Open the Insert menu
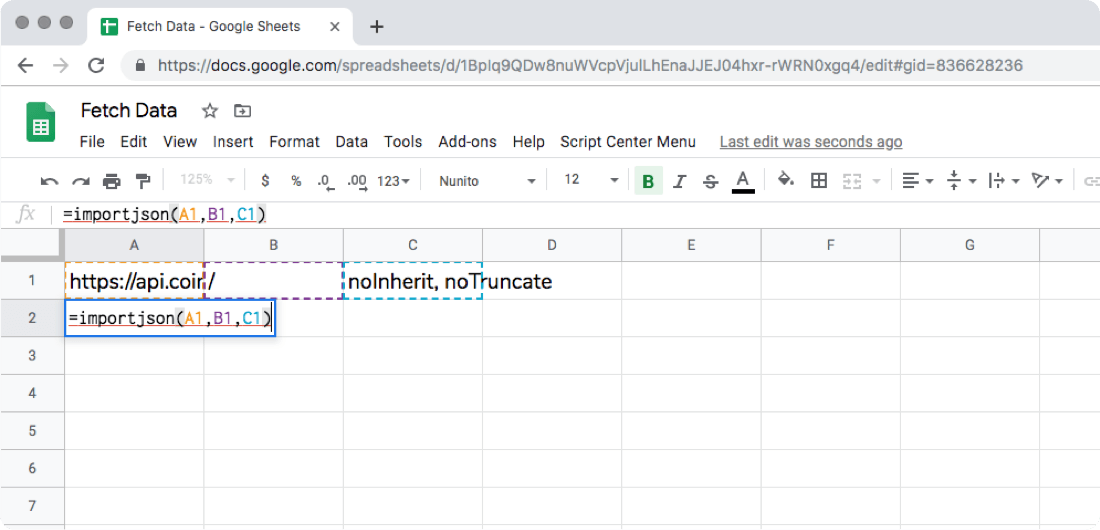 [x=233, y=142]
